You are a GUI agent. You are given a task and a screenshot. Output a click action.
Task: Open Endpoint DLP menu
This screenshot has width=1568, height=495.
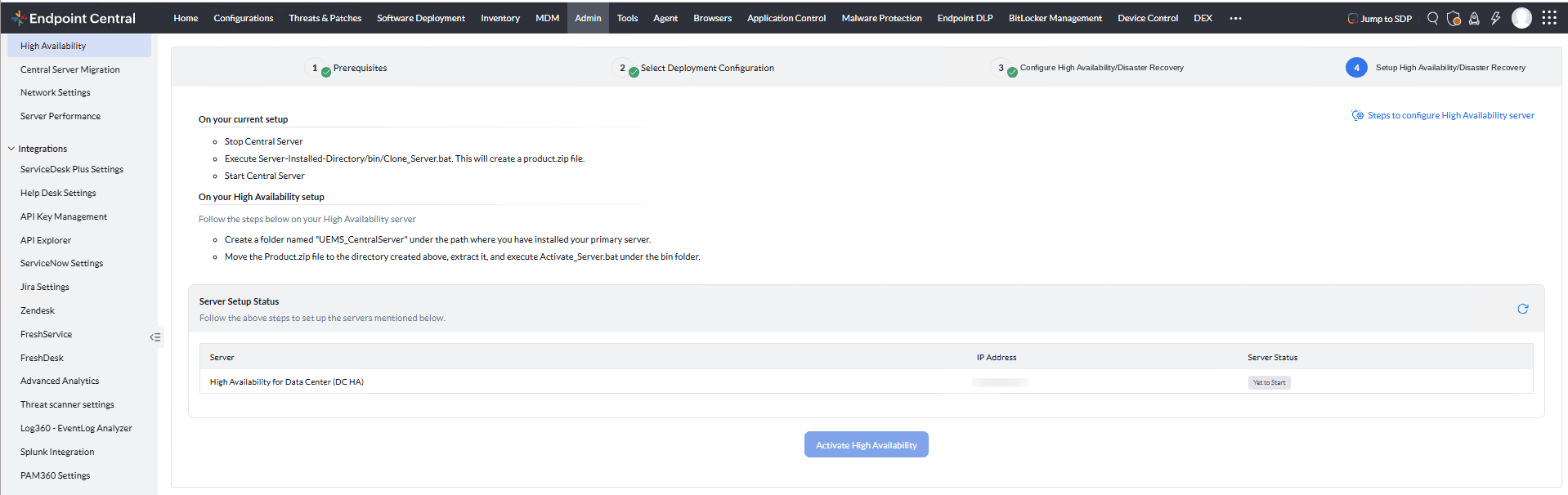pos(965,18)
